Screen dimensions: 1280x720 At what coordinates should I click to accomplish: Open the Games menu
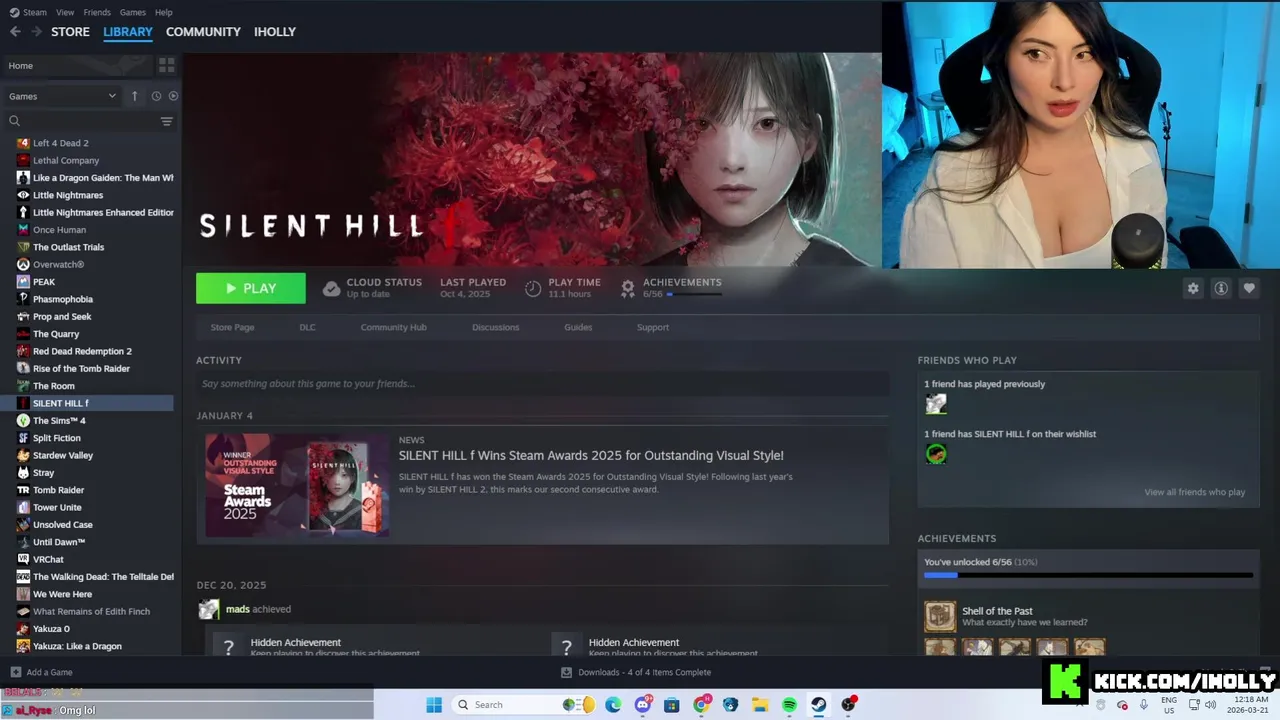(132, 12)
